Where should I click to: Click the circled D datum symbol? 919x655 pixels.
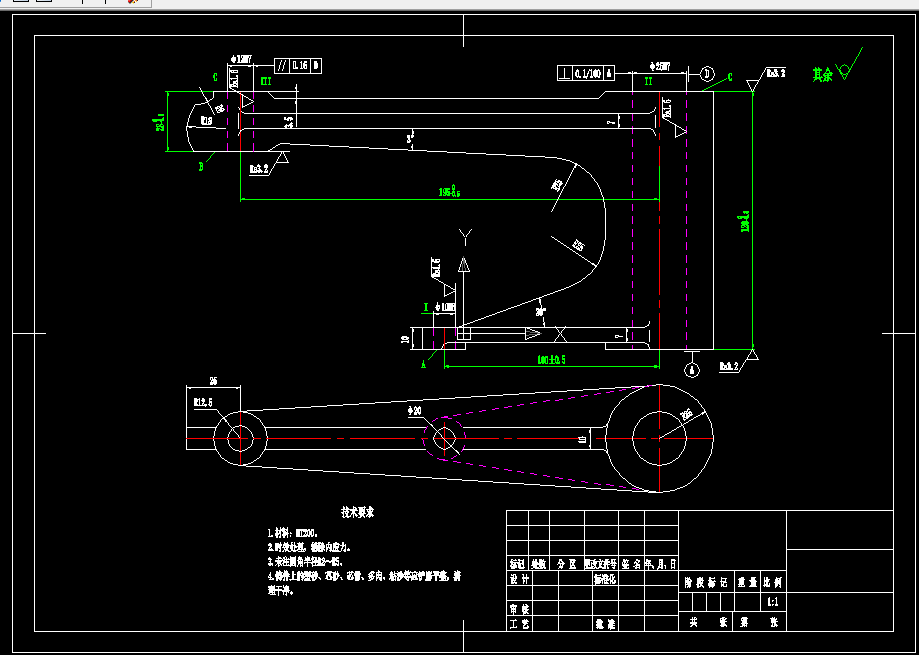click(x=707, y=74)
